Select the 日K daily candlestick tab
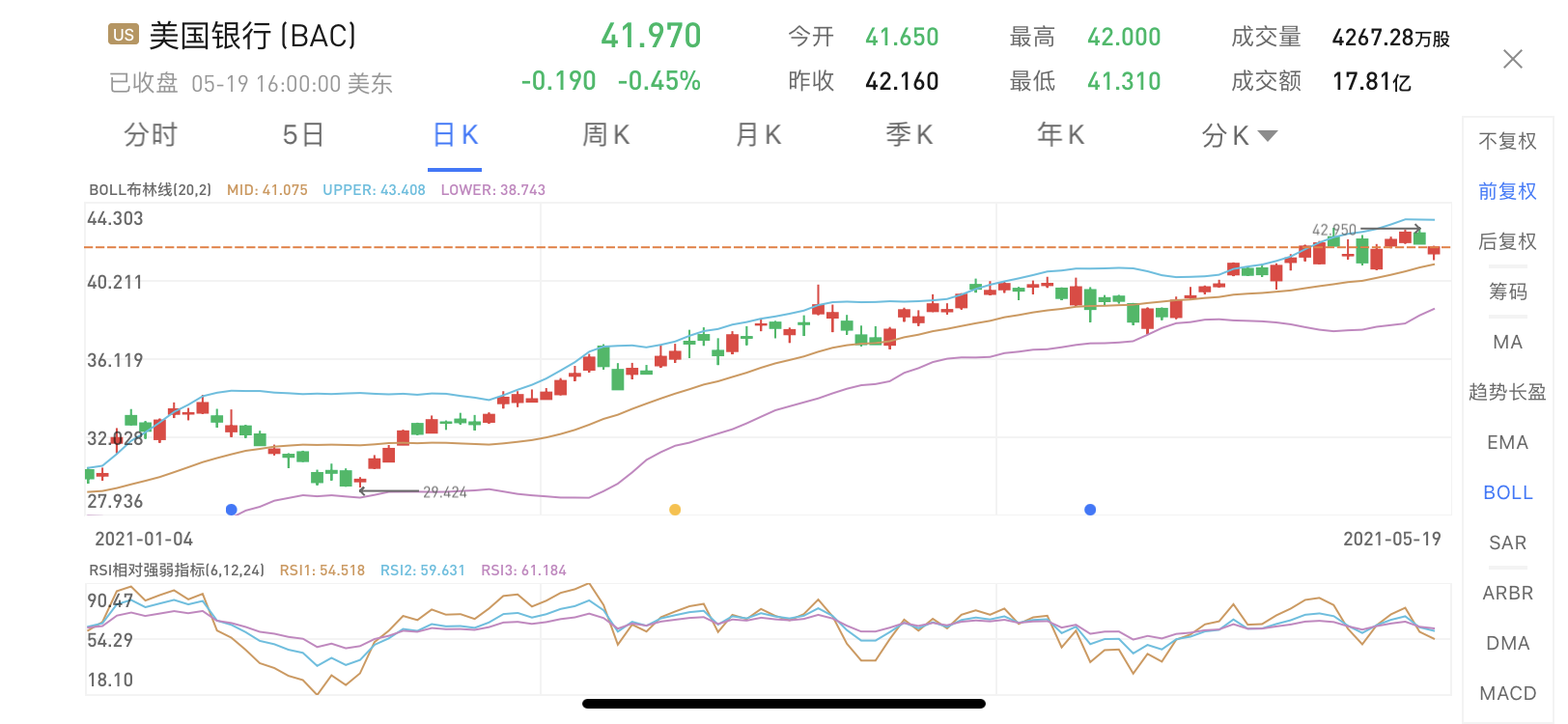The image size is (1568, 724). pos(456,135)
